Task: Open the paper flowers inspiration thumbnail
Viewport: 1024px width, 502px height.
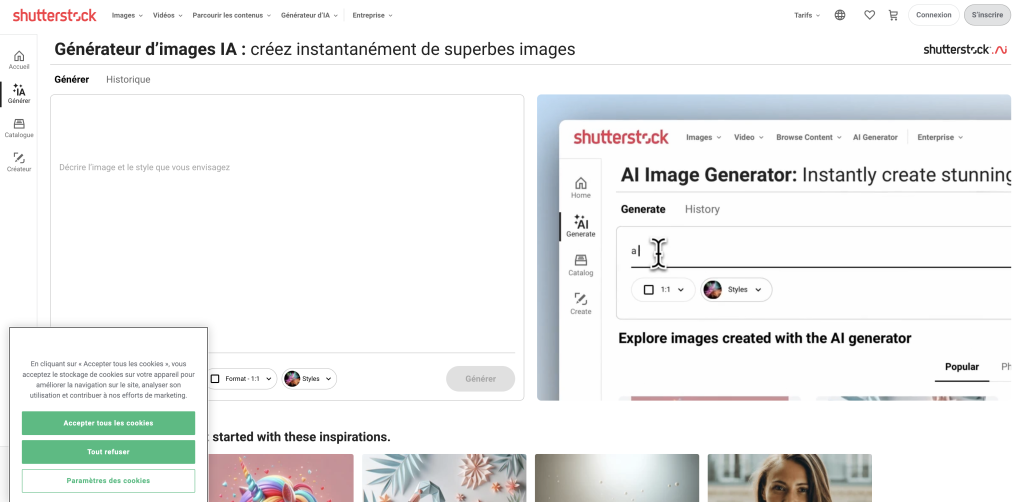Action: click(x=444, y=478)
